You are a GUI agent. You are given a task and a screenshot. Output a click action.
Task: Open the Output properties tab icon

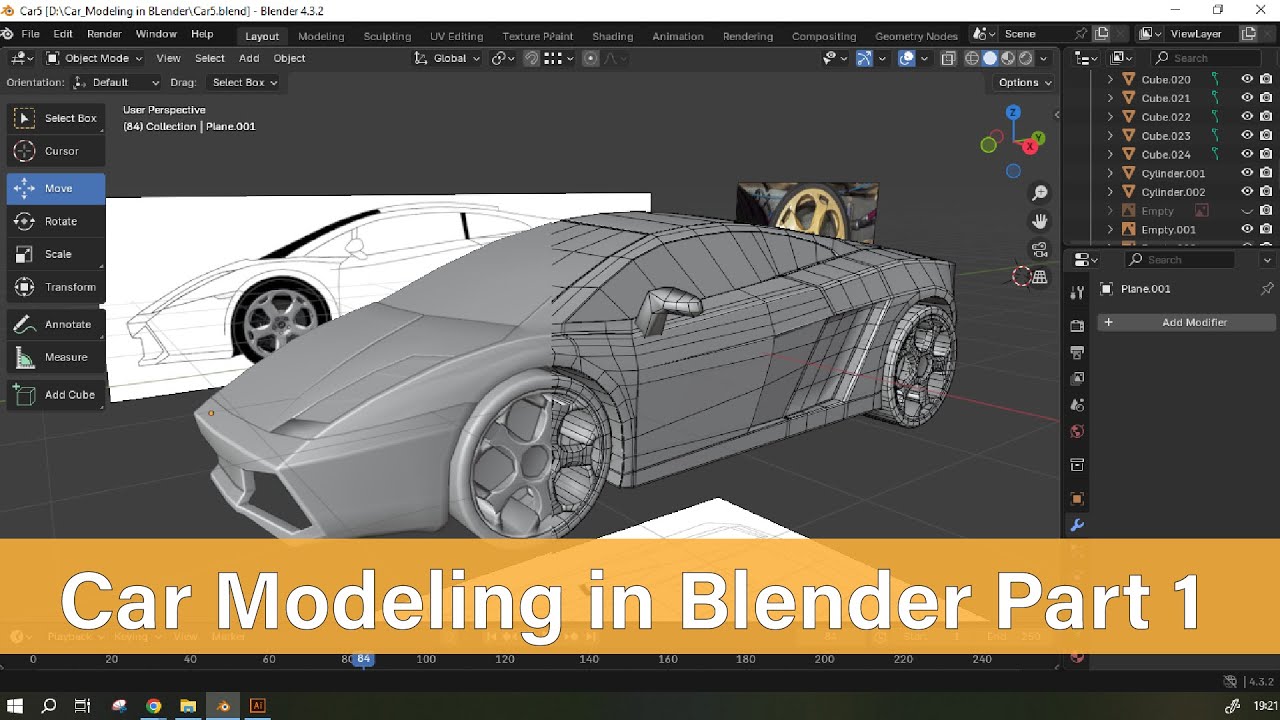tap(1077, 353)
